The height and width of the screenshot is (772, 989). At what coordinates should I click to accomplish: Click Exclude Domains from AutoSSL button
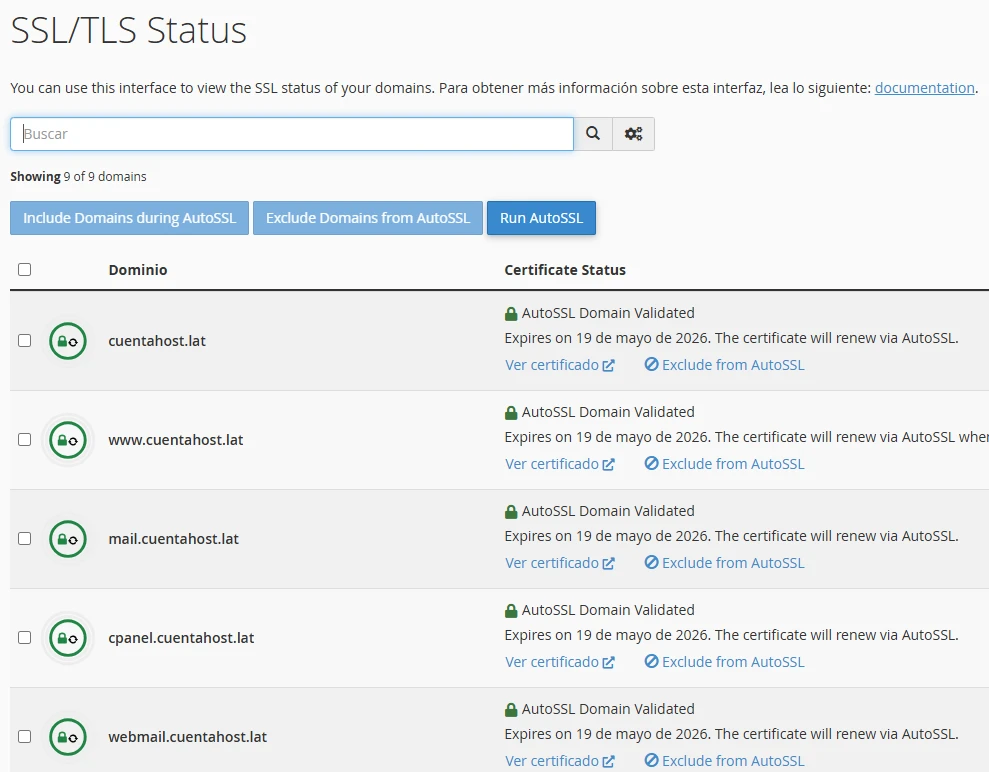[367, 218]
